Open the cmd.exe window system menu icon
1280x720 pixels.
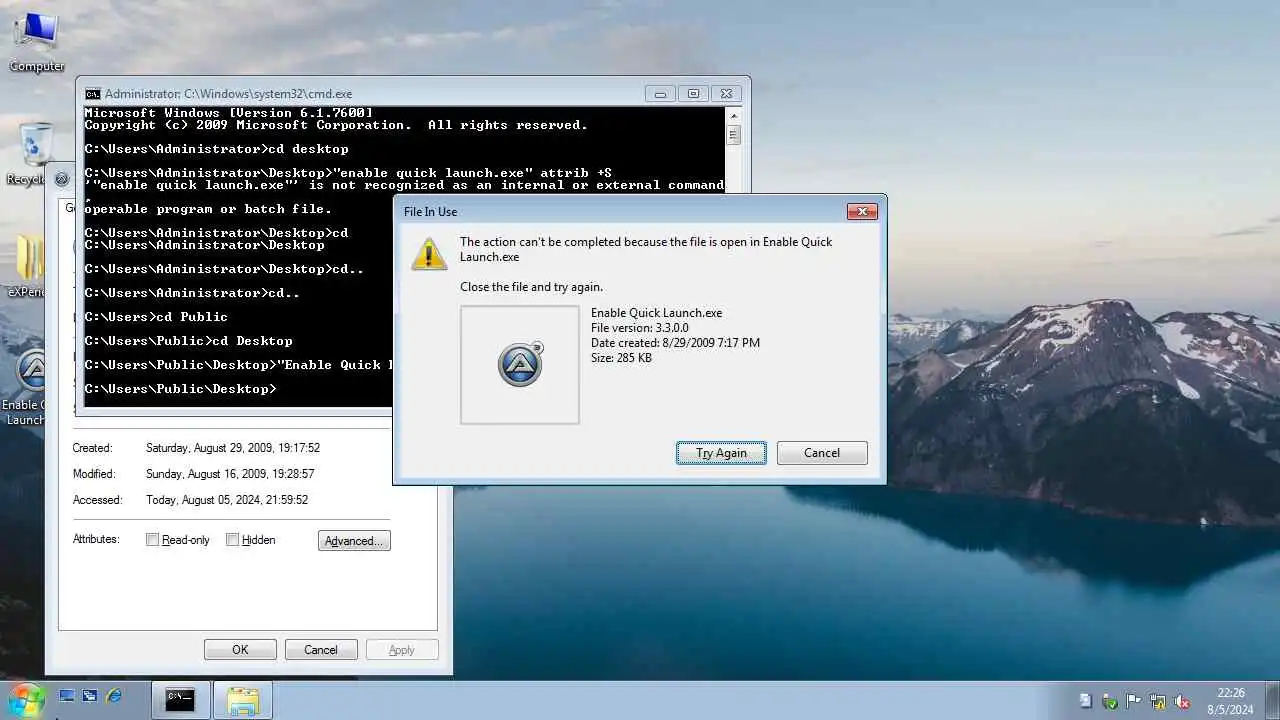(92, 93)
